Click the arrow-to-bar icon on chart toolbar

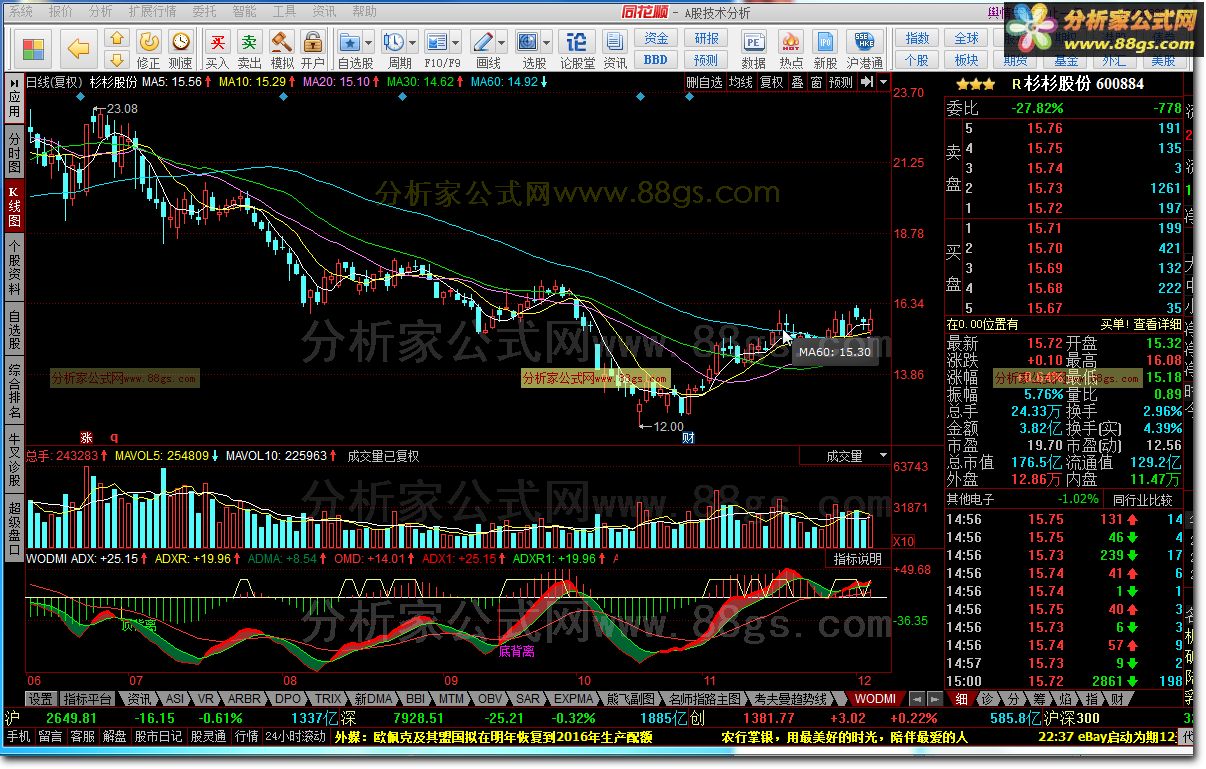point(867,82)
